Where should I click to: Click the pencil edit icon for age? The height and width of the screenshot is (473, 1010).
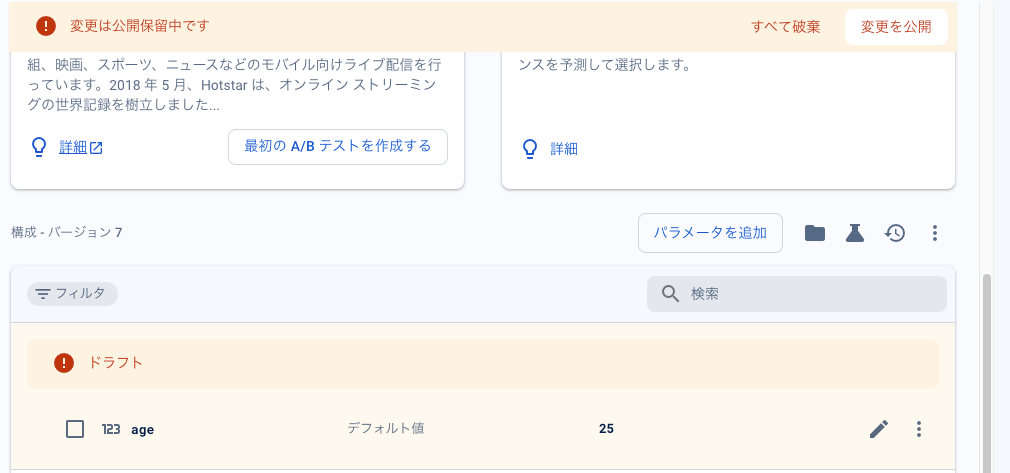coord(879,429)
